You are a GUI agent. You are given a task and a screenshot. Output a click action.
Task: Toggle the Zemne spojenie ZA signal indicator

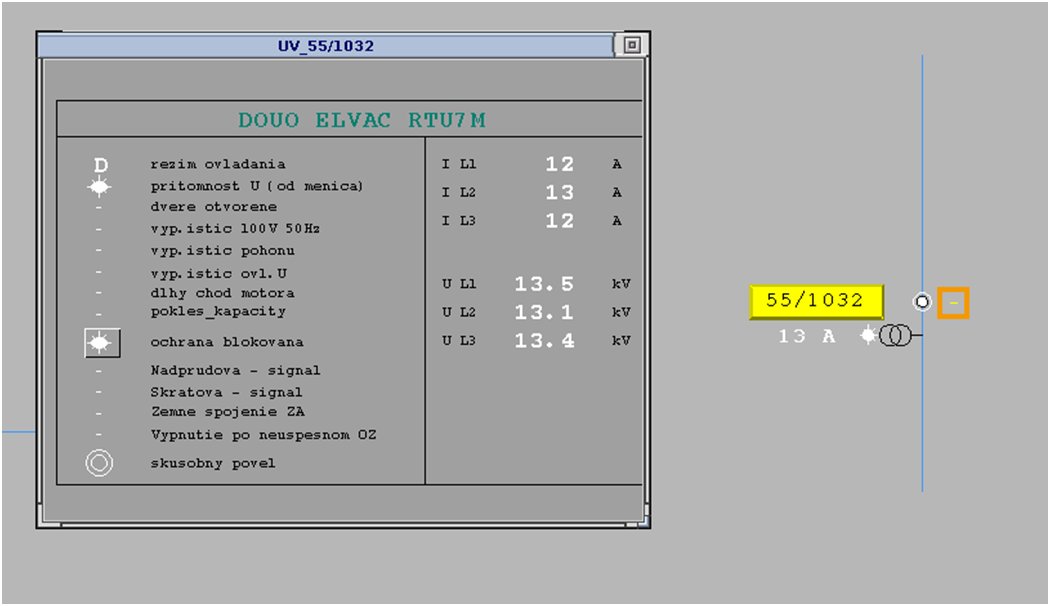pos(99,412)
